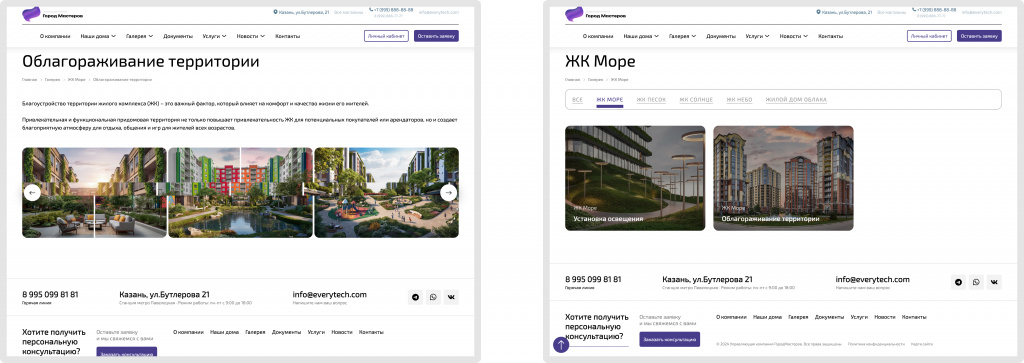Image resolution: width=1024 pixels, height=363 pixels.
Task: Open WhatsApp link on Облагораживание территории page footer
Action: pos(434,297)
